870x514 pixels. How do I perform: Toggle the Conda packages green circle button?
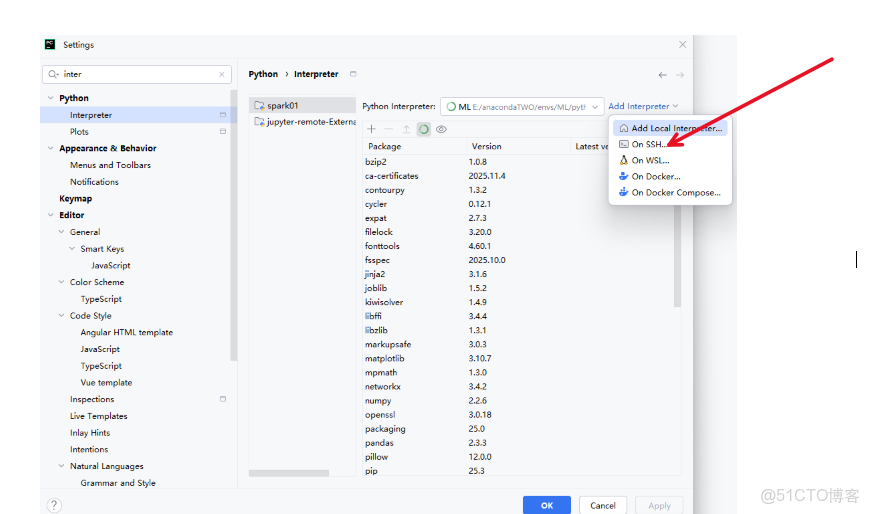(x=423, y=129)
